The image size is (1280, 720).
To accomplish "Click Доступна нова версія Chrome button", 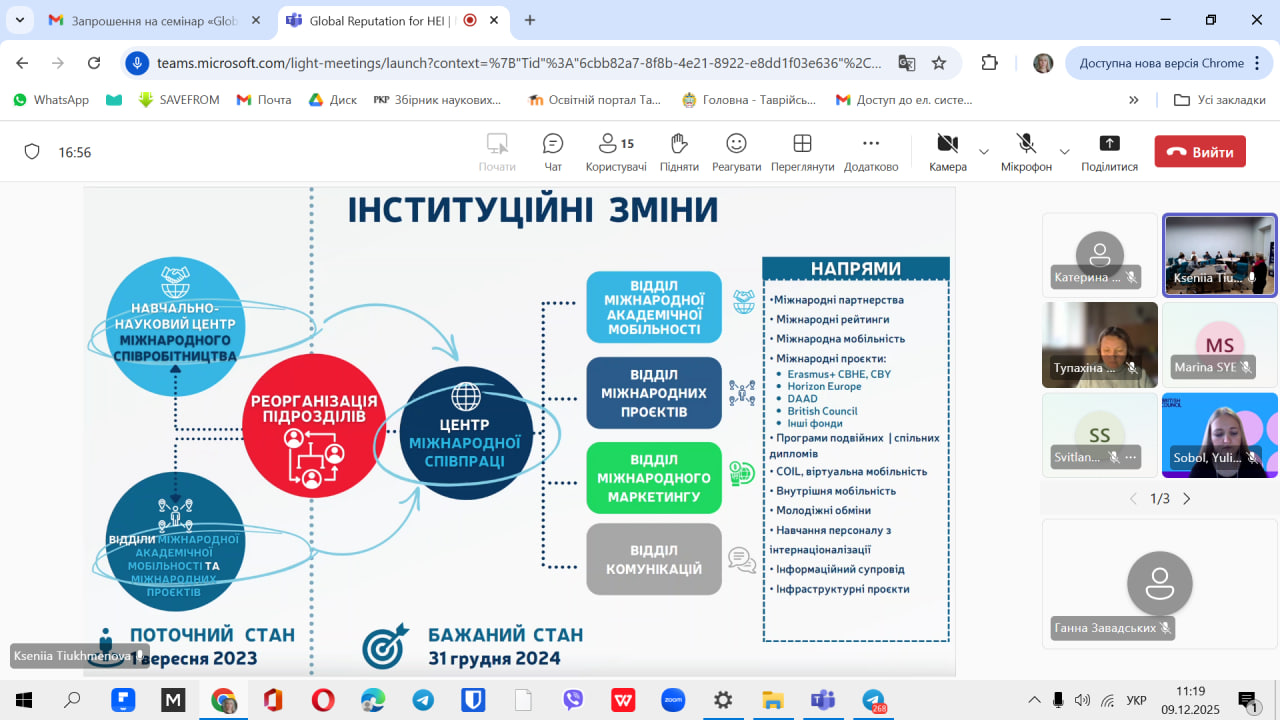I will point(1161,63).
